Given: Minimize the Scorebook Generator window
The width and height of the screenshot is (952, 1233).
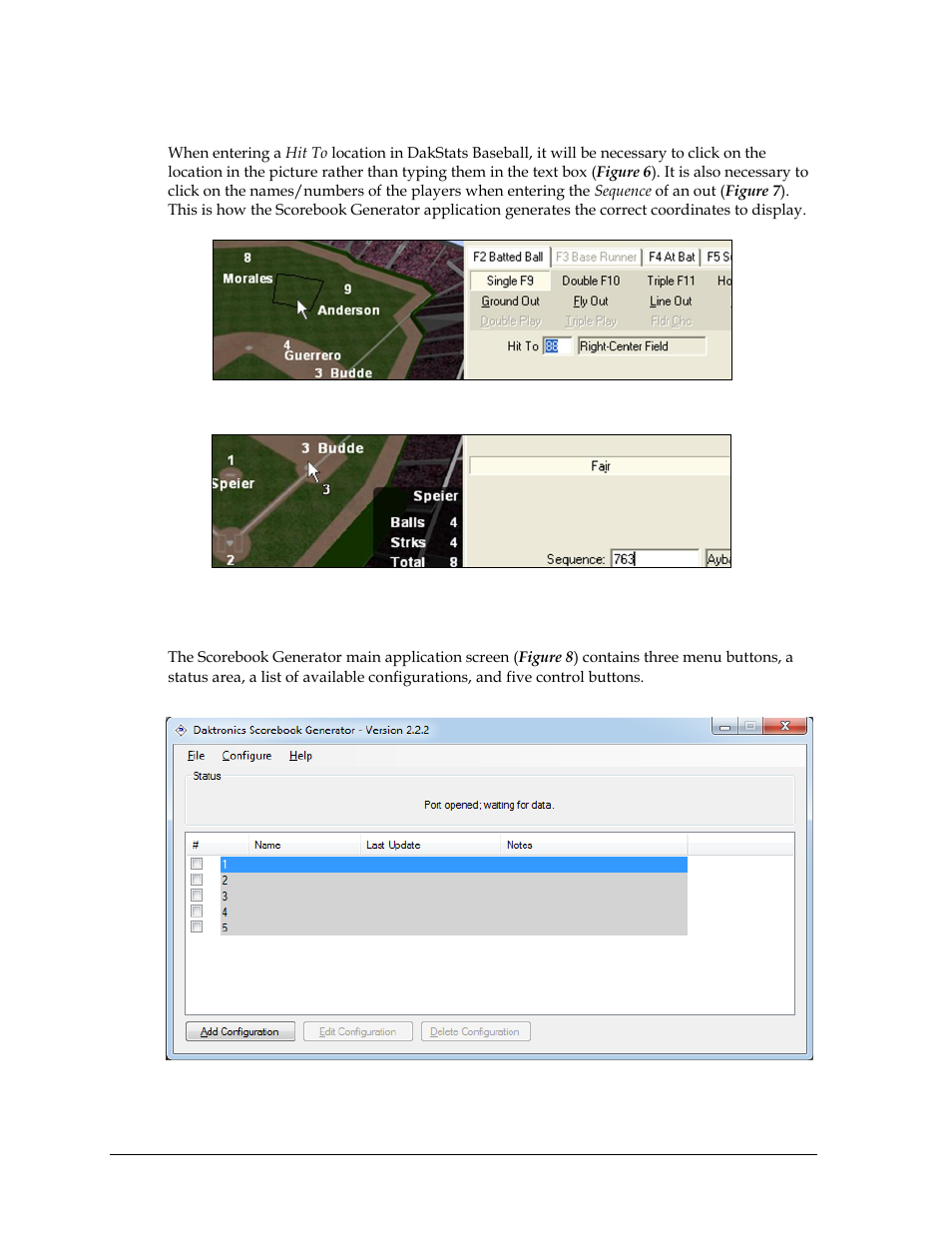Looking at the screenshot, I should pyautogui.click(x=724, y=727).
